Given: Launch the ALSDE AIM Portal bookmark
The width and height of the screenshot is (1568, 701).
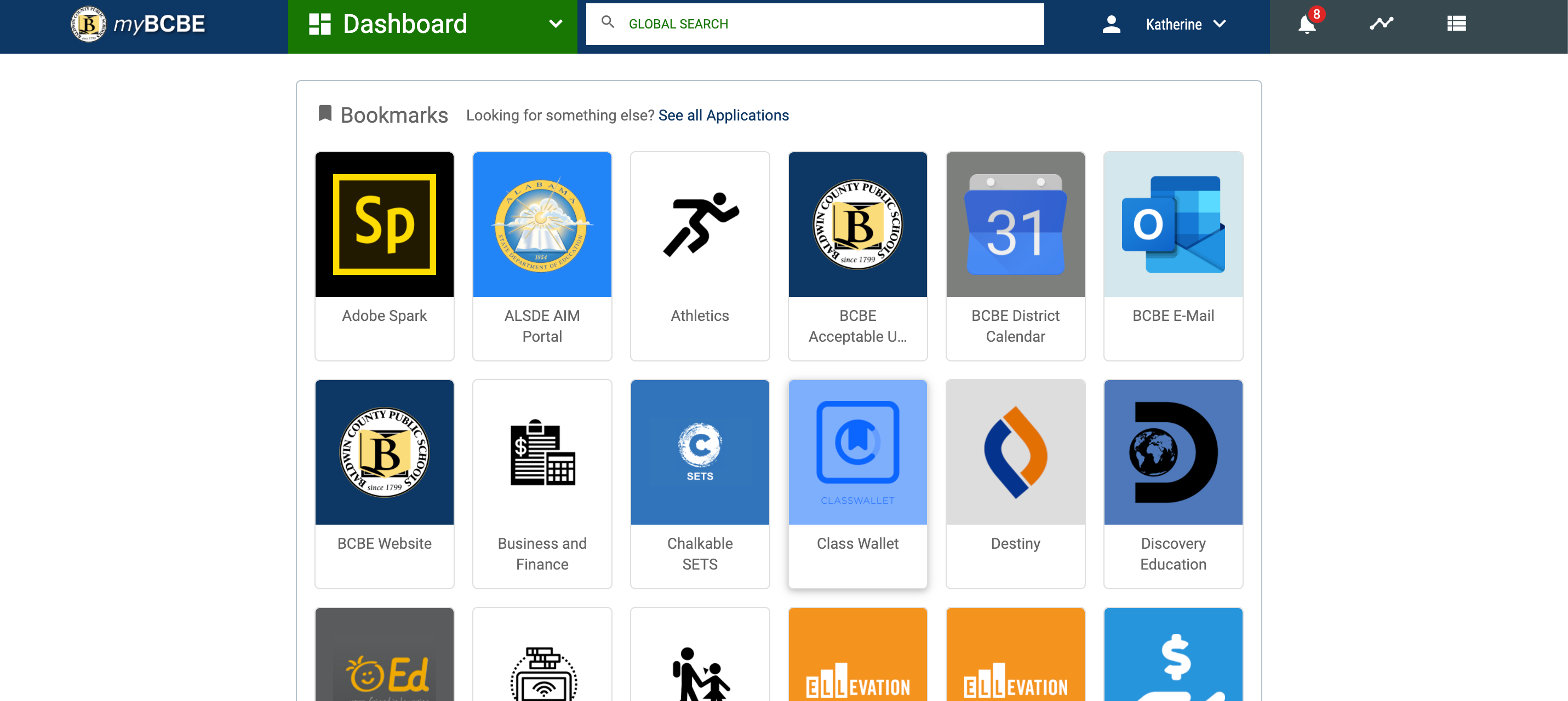Looking at the screenshot, I should click(542, 256).
